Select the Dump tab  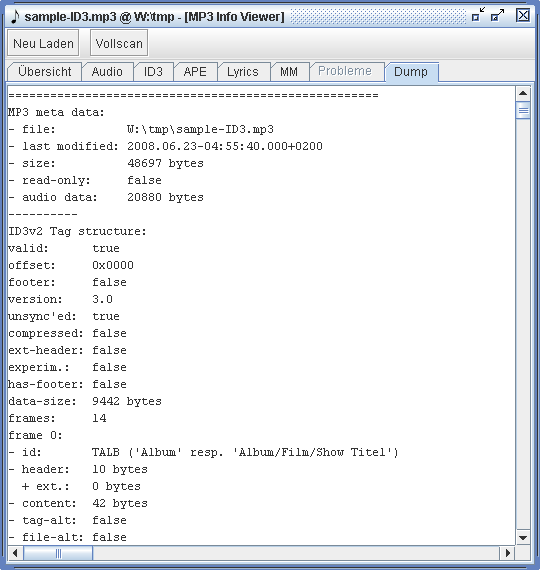[411, 72]
